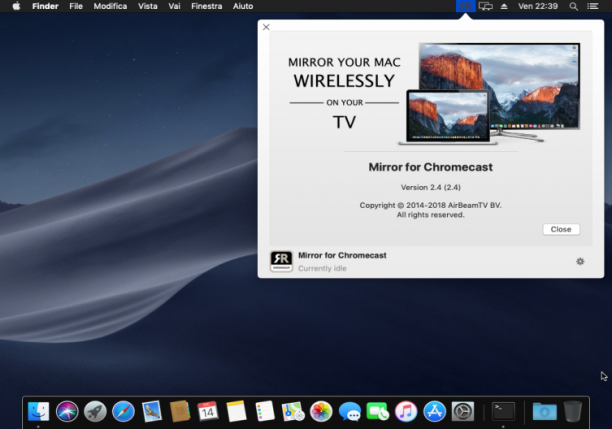The height and width of the screenshot is (429, 612).
Task: Open the Trash in Dock
Action: click(x=573, y=411)
